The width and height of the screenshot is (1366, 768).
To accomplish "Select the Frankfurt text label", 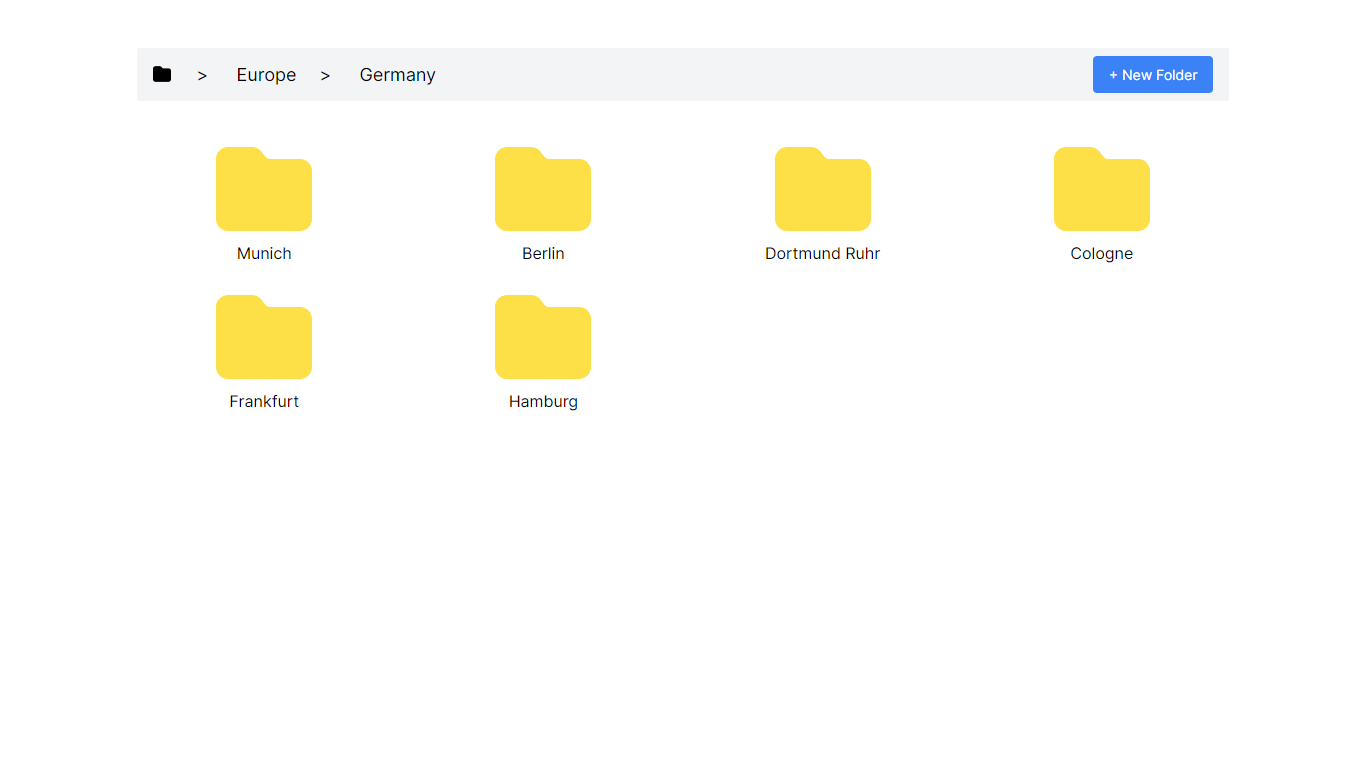I will coord(264,402).
